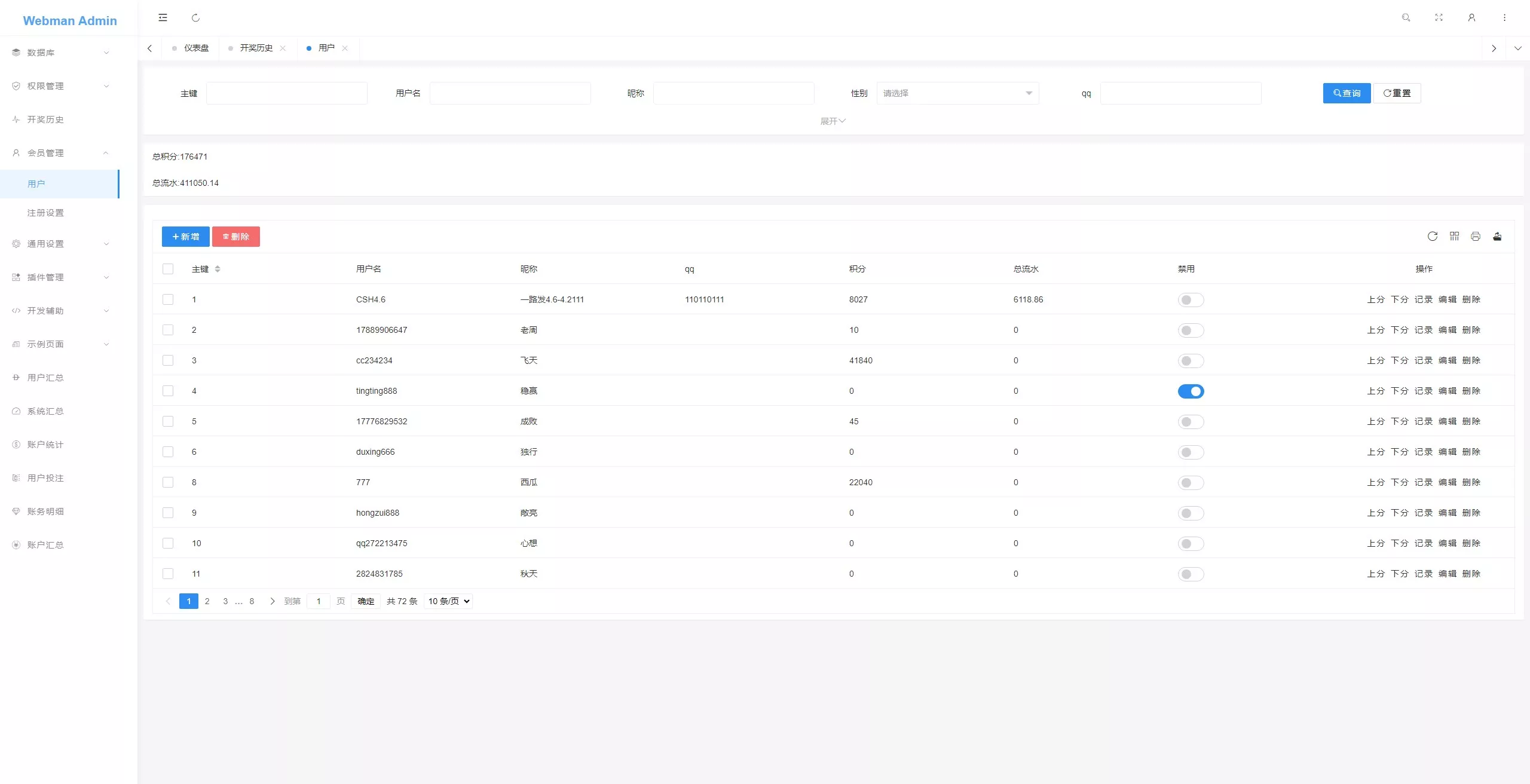This screenshot has height=784, width=1530.
Task: Toggle ban switch for user CSH4.6
Action: (1191, 300)
